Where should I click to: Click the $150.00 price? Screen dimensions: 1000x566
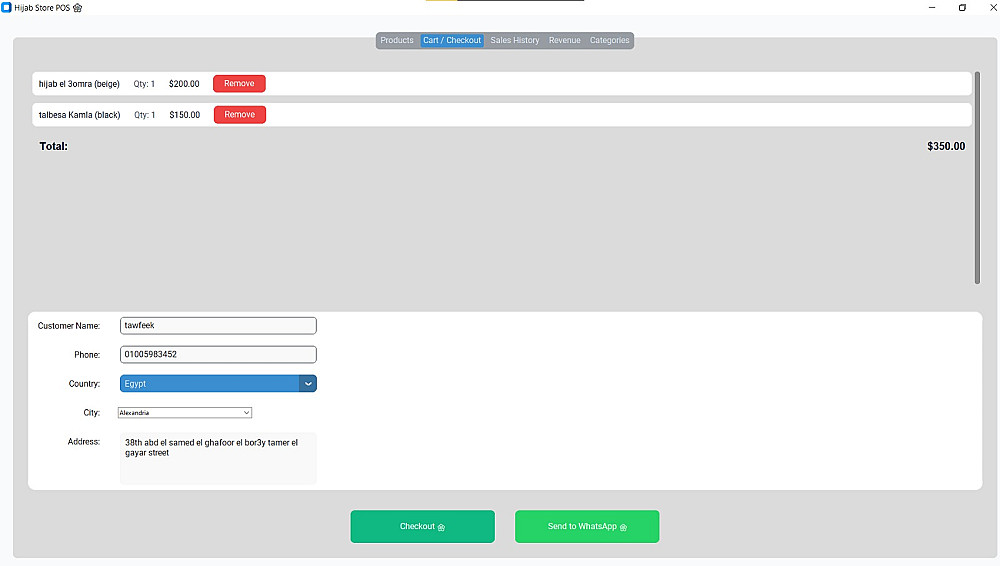pos(185,115)
